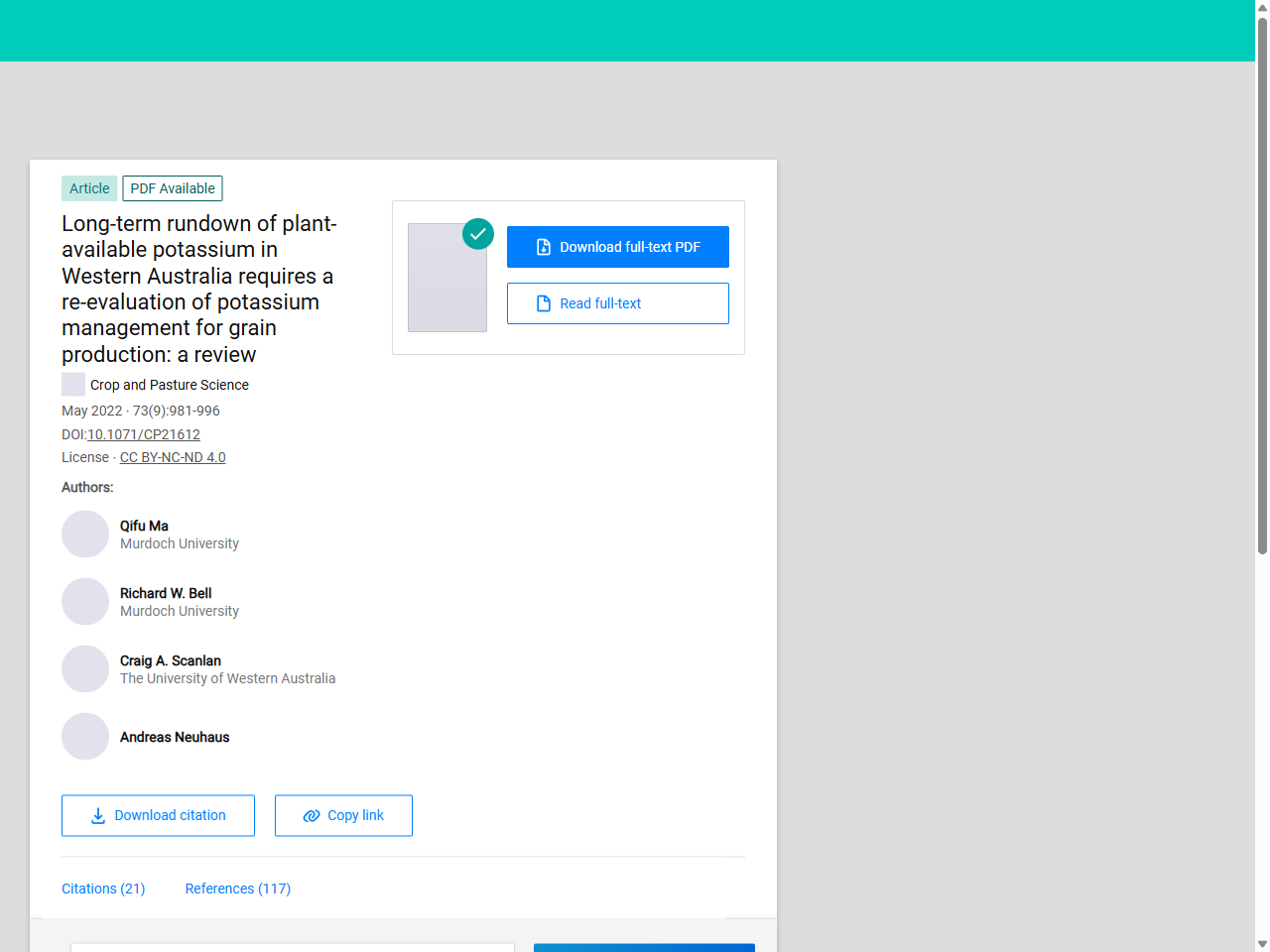Switch to the References (117) tab

237,889
